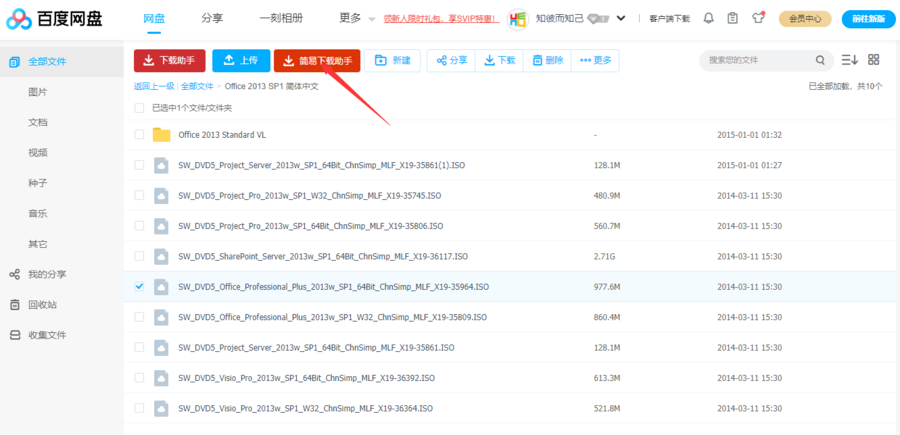Click the SVIP promotion link
This screenshot has height=435, width=900.
[441, 19]
